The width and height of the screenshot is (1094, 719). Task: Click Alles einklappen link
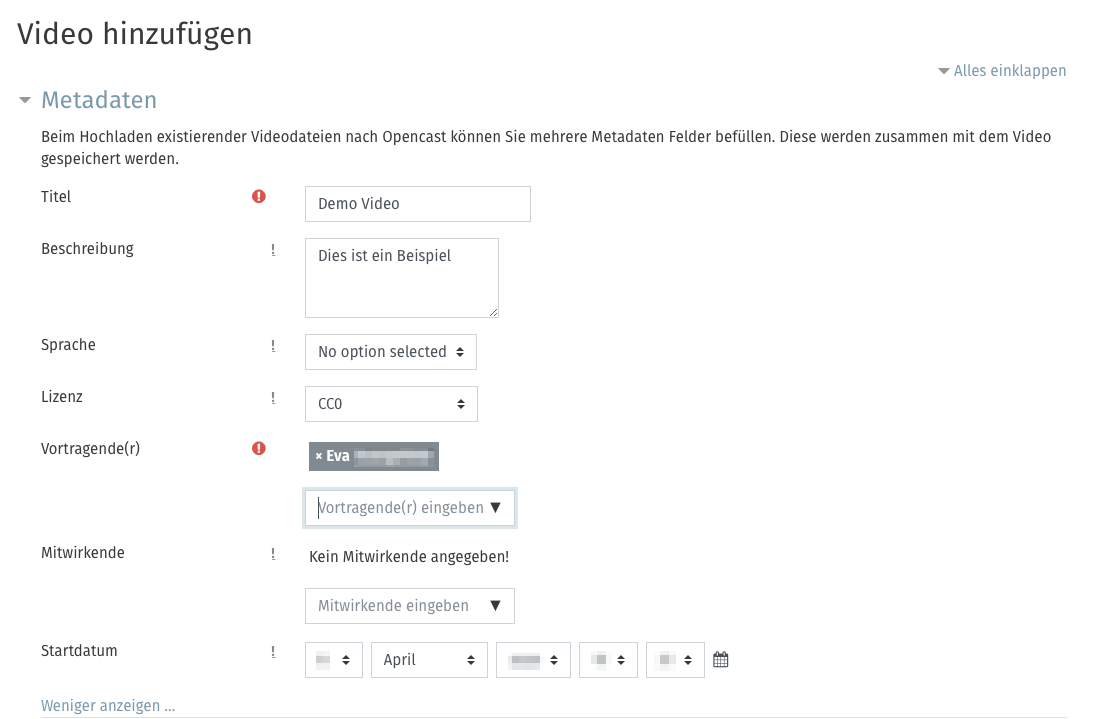click(x=1002, y=71)
